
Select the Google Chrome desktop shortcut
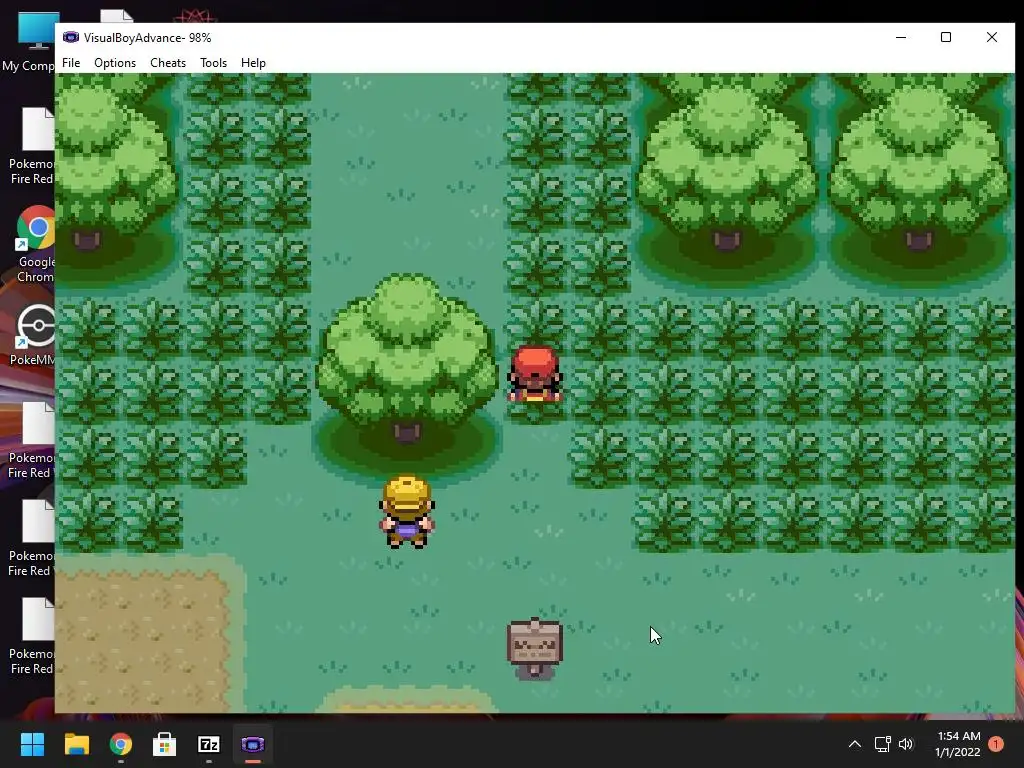(x=36, y=245)
